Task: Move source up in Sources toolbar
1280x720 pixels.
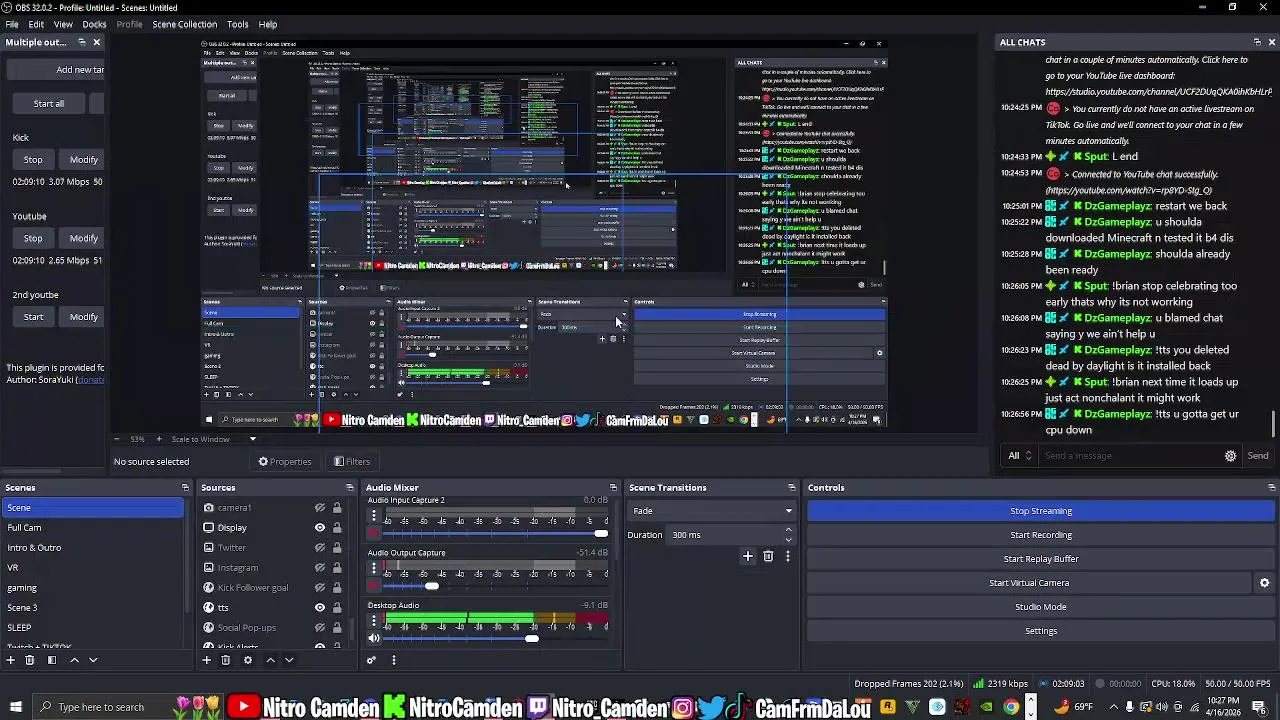Action: 270,660
